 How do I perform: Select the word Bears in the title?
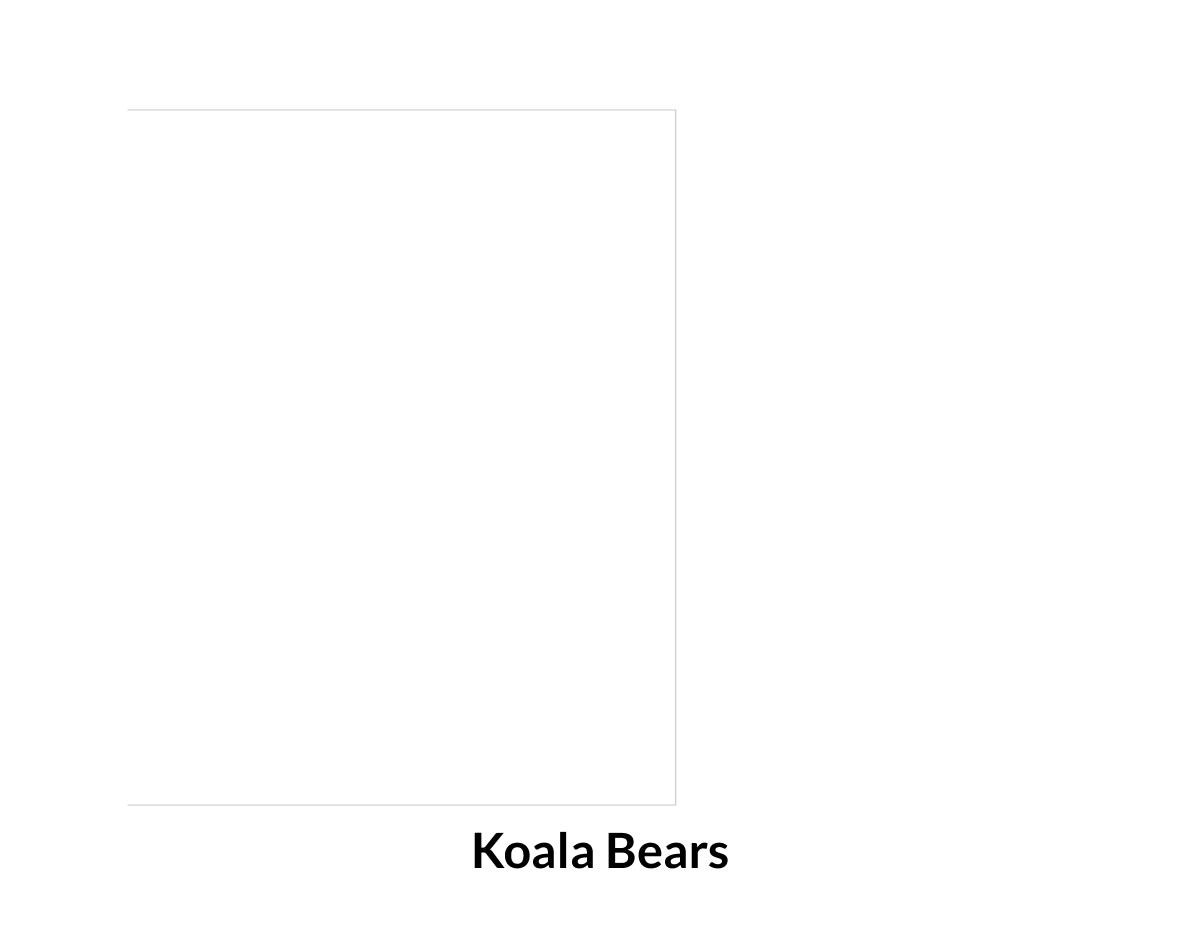(667, 852)
